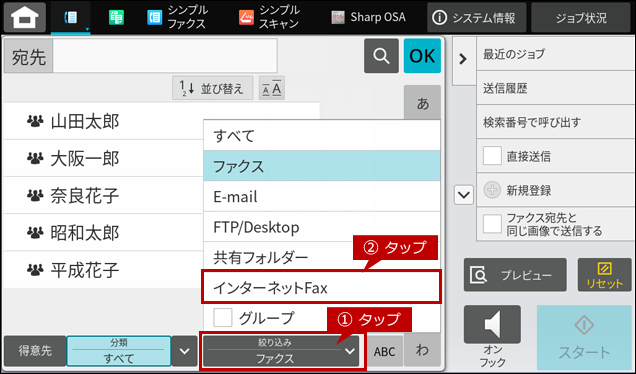Go to the Home screen icon
Screen dimensions: 636x374
pyautogui.click(x=25, y=17)
